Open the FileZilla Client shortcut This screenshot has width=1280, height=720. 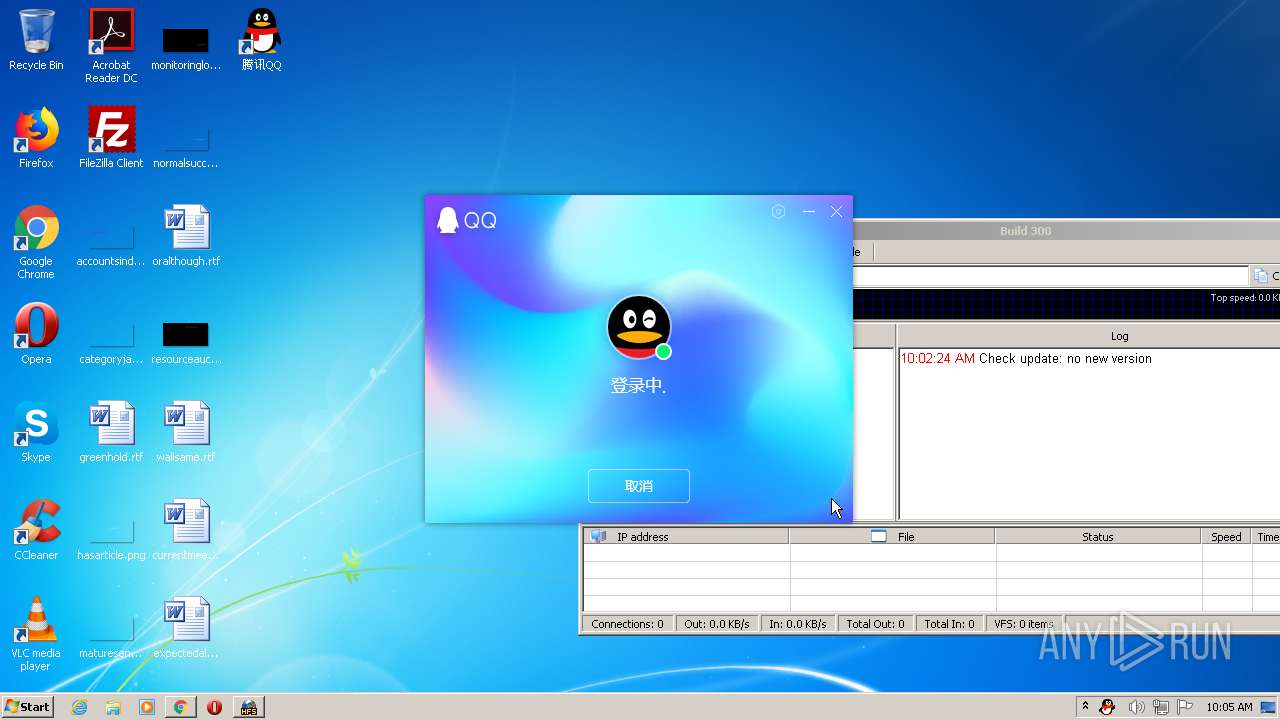[111, 138]
